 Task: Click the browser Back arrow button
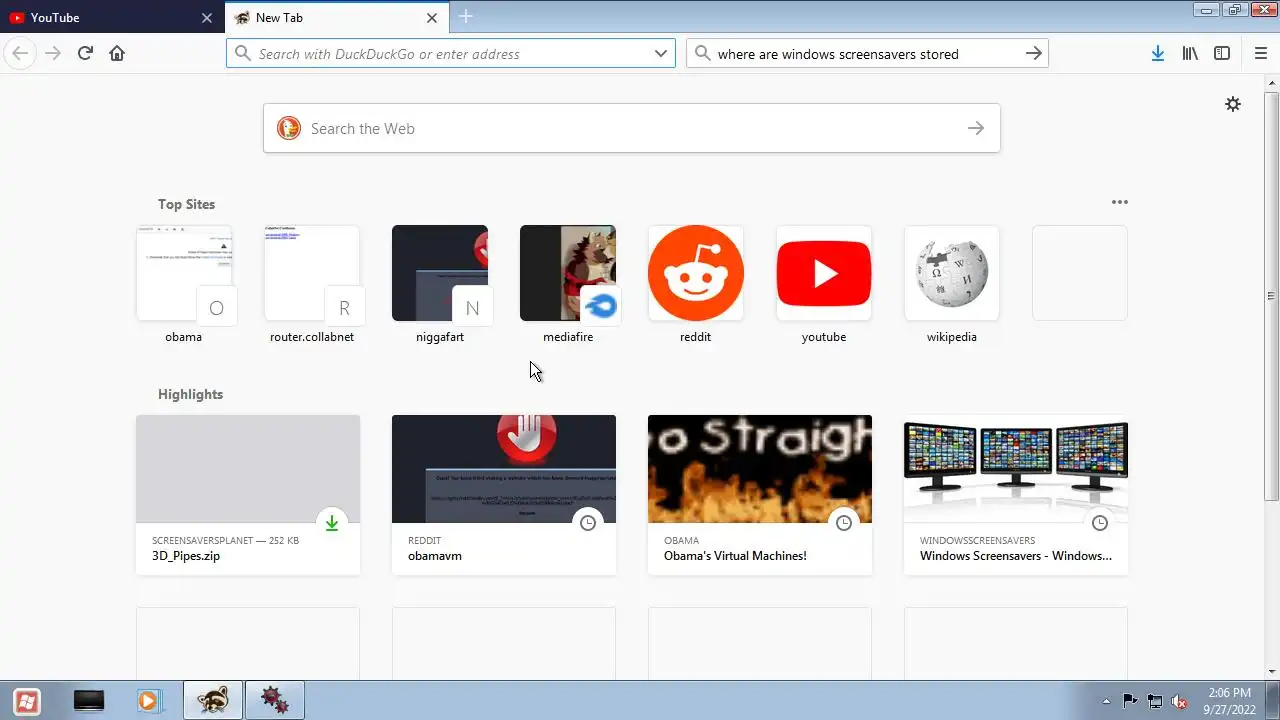click(20, 53)
